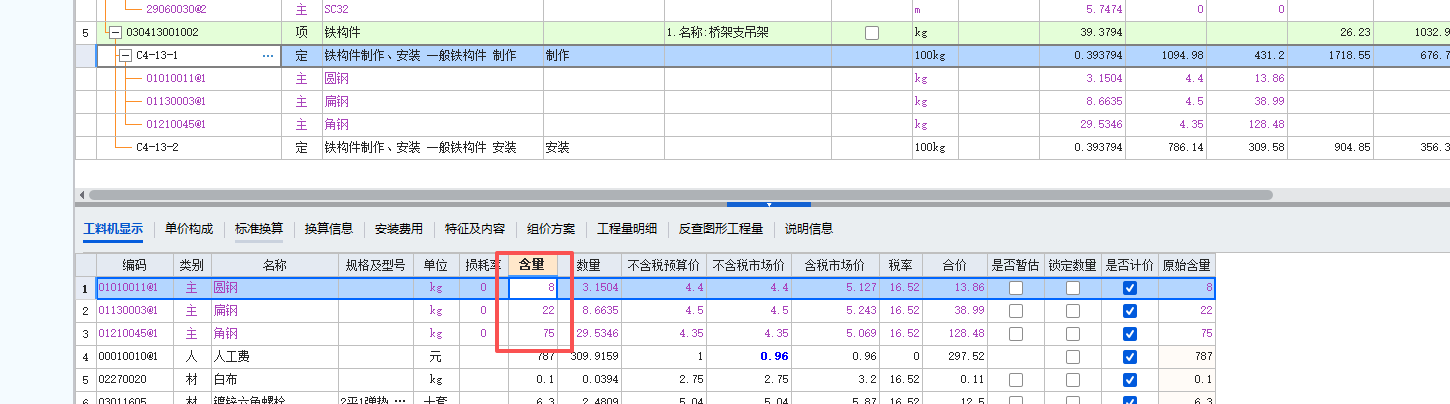Select code 01010011@1 in the lower grid

point(135,288)
